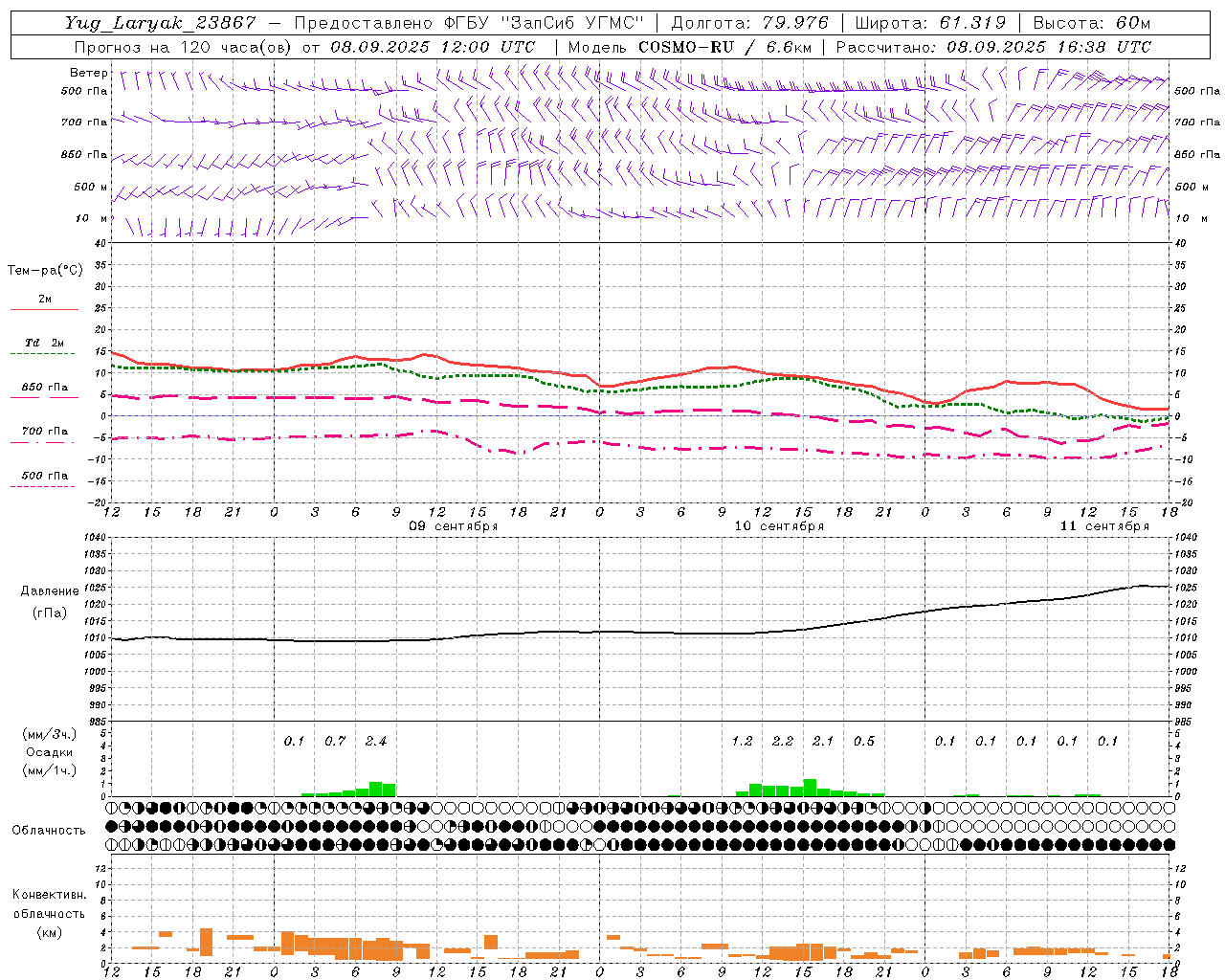
Task: Click the date label 10 сентября
Action: coord(779,526)
